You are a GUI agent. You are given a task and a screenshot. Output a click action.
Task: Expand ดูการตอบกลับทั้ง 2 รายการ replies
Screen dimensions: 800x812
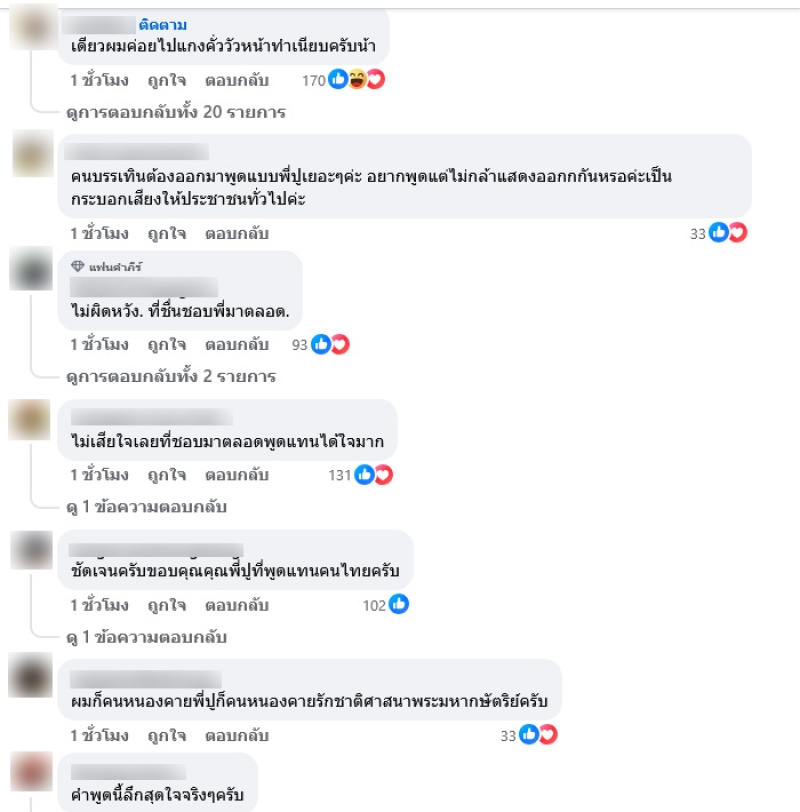pyautogui.click(x=171, y=376)
